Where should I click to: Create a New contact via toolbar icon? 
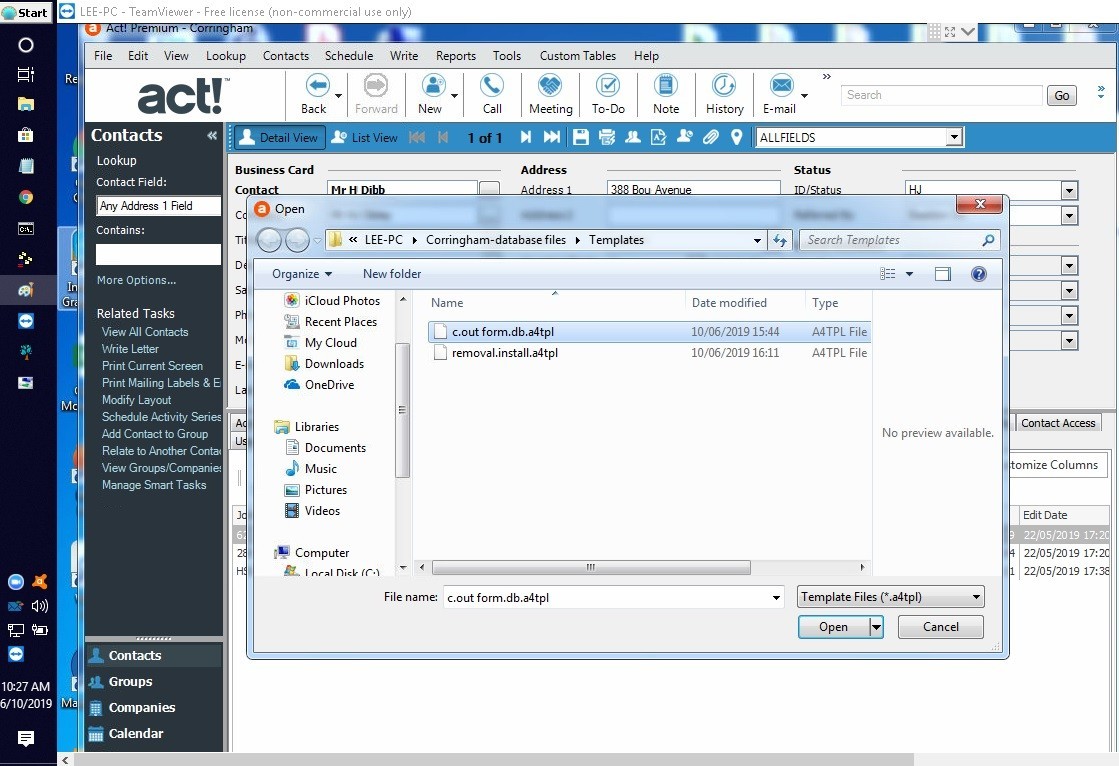(x=433, y=86)
